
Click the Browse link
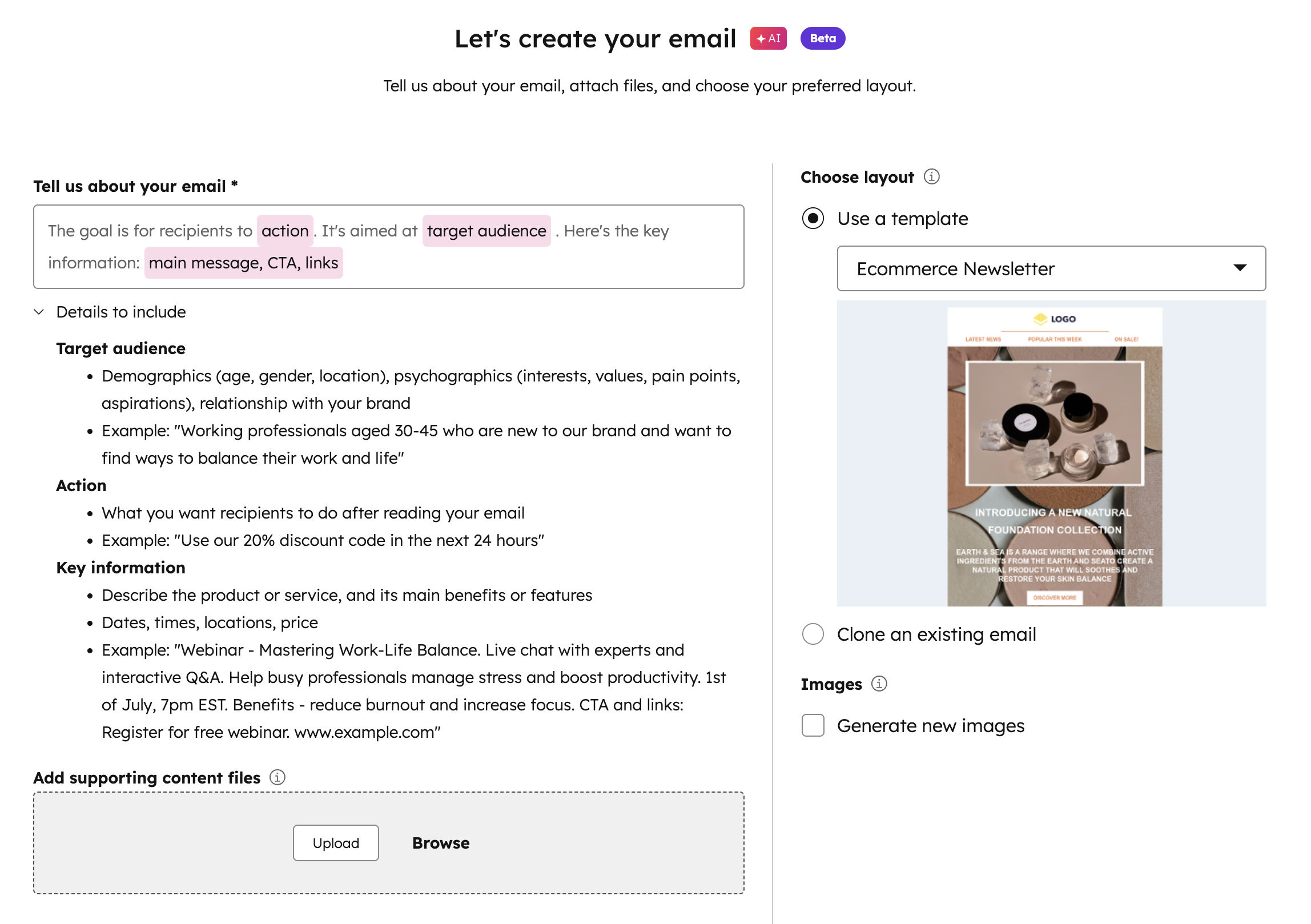coord(441,843)
